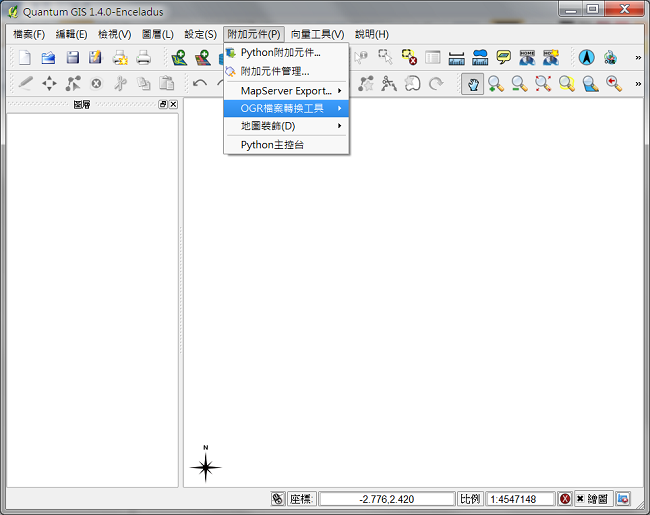Viewport: 650px width, 515px height.
Task: Open the 檔案(F) menu
Action: (29, 34)
